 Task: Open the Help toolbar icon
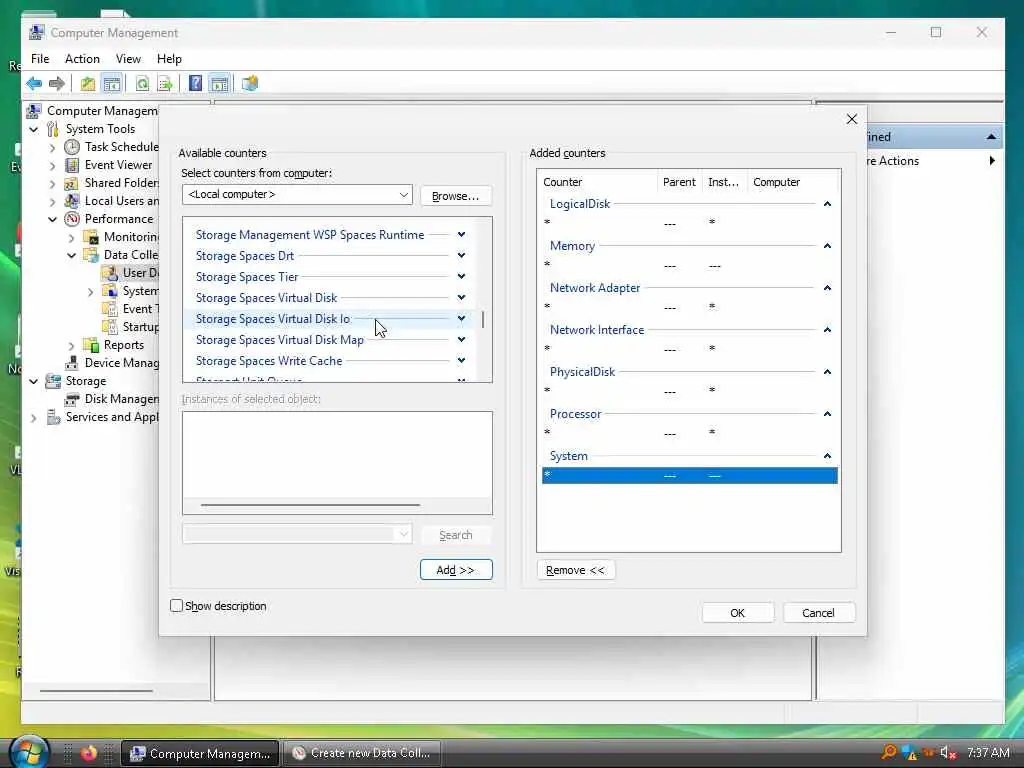pos(195,84)
